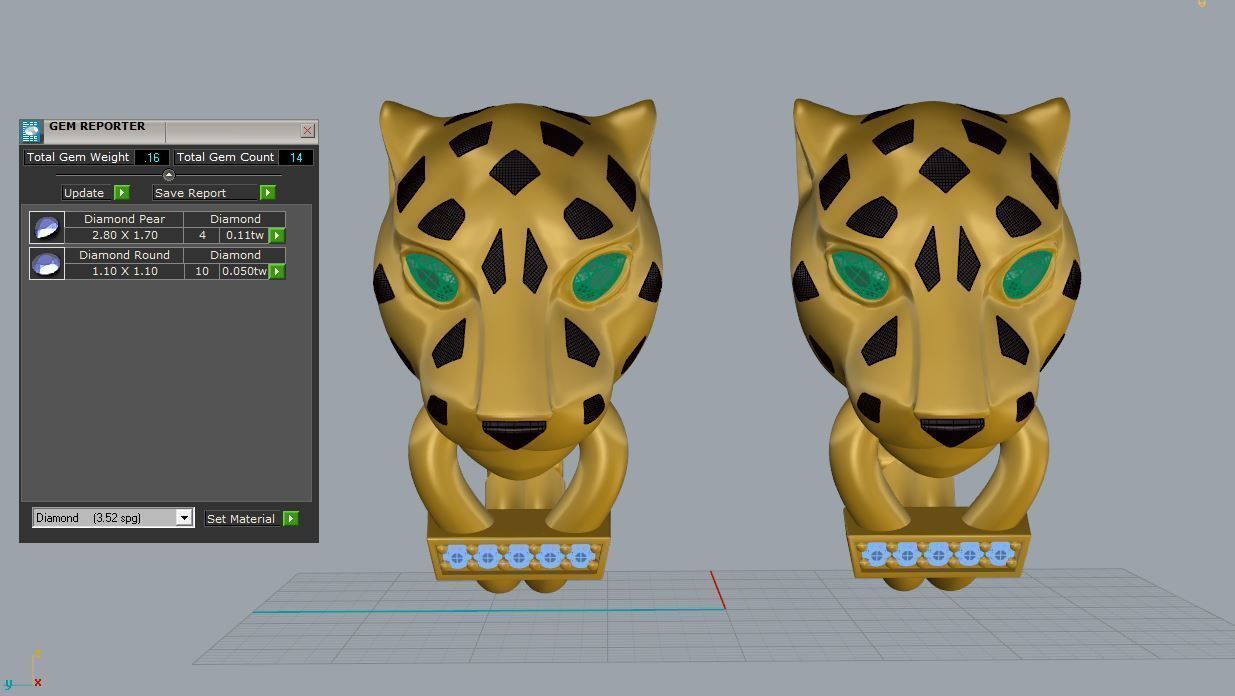Click the green arrow on 0.11tw row

(277, 235)
